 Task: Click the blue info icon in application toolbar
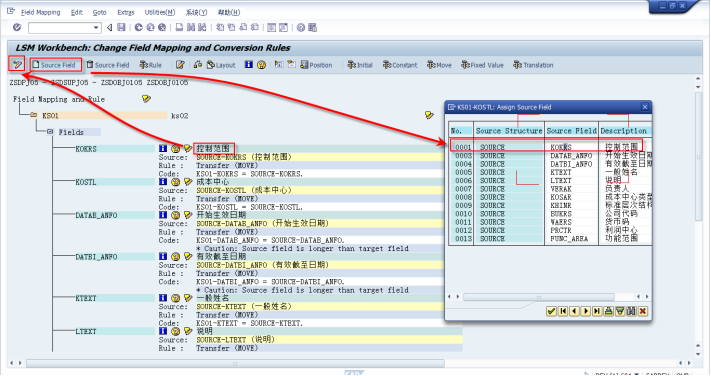248,65
